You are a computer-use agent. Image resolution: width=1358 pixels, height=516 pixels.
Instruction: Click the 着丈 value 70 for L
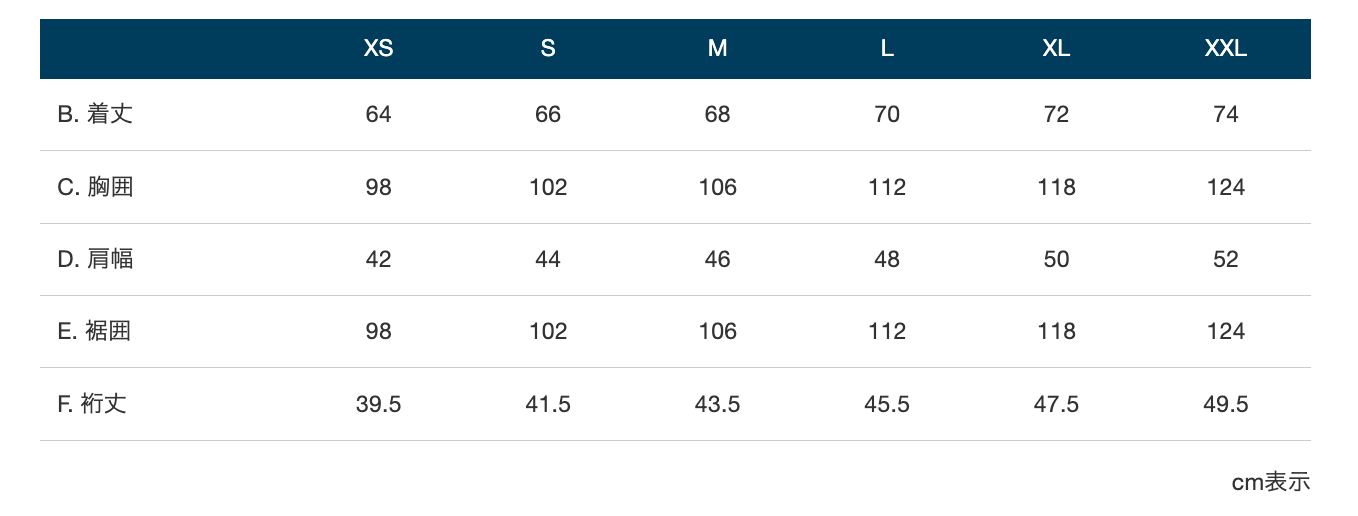887,114
